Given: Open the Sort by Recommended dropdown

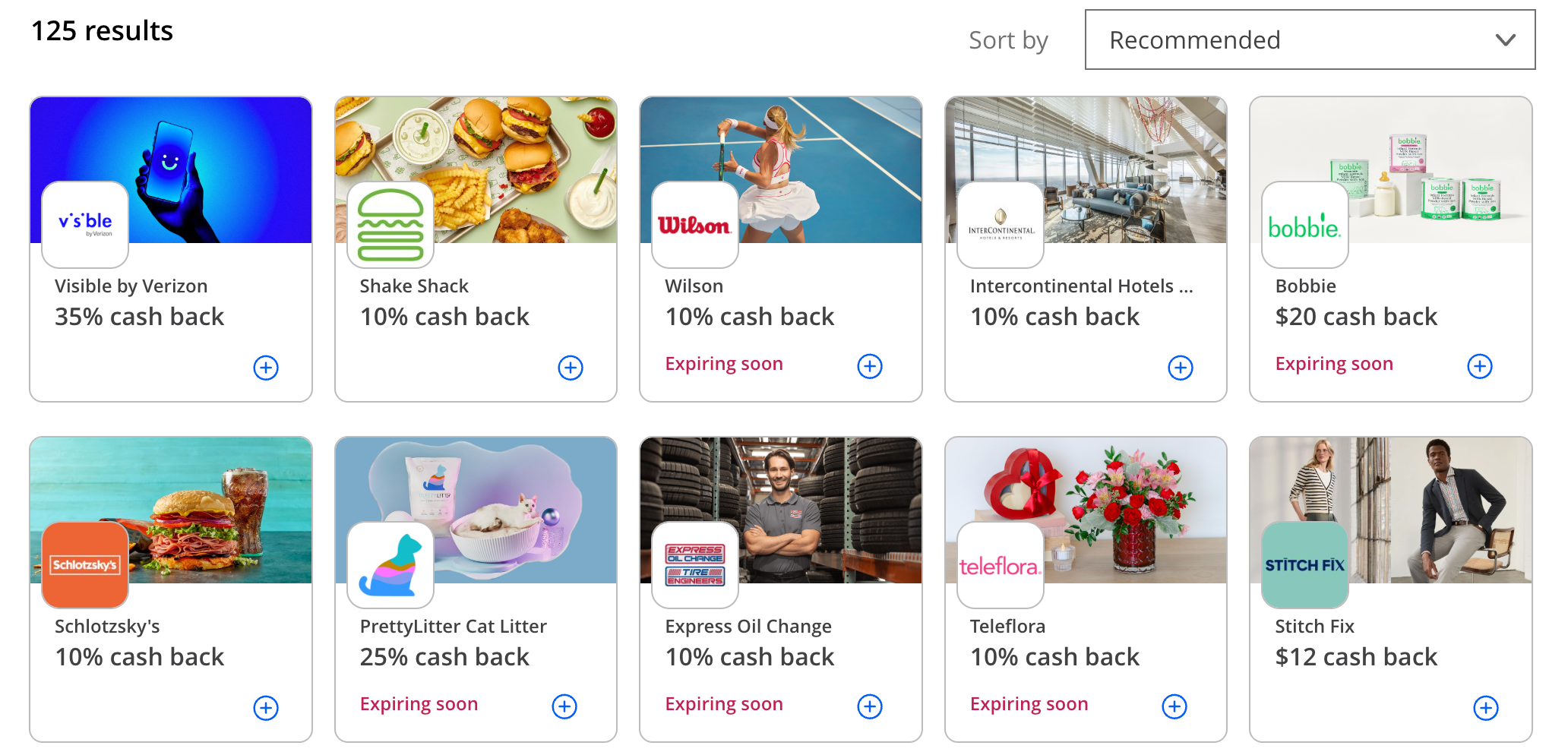Looking at the screenshot, I should pyautogui.click(x=1309, y=39).
